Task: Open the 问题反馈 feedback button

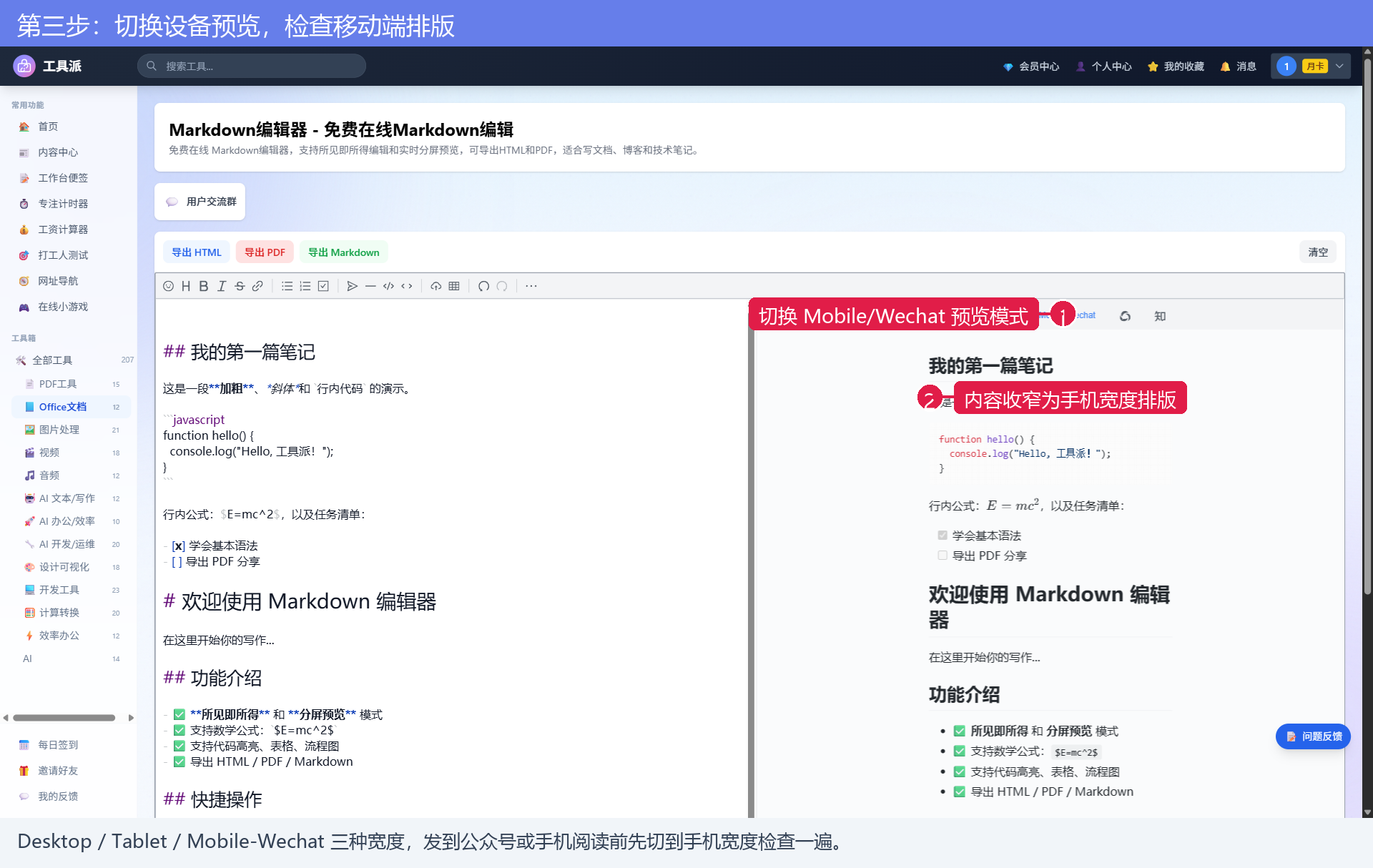Action: click(x=1313, y=736)
